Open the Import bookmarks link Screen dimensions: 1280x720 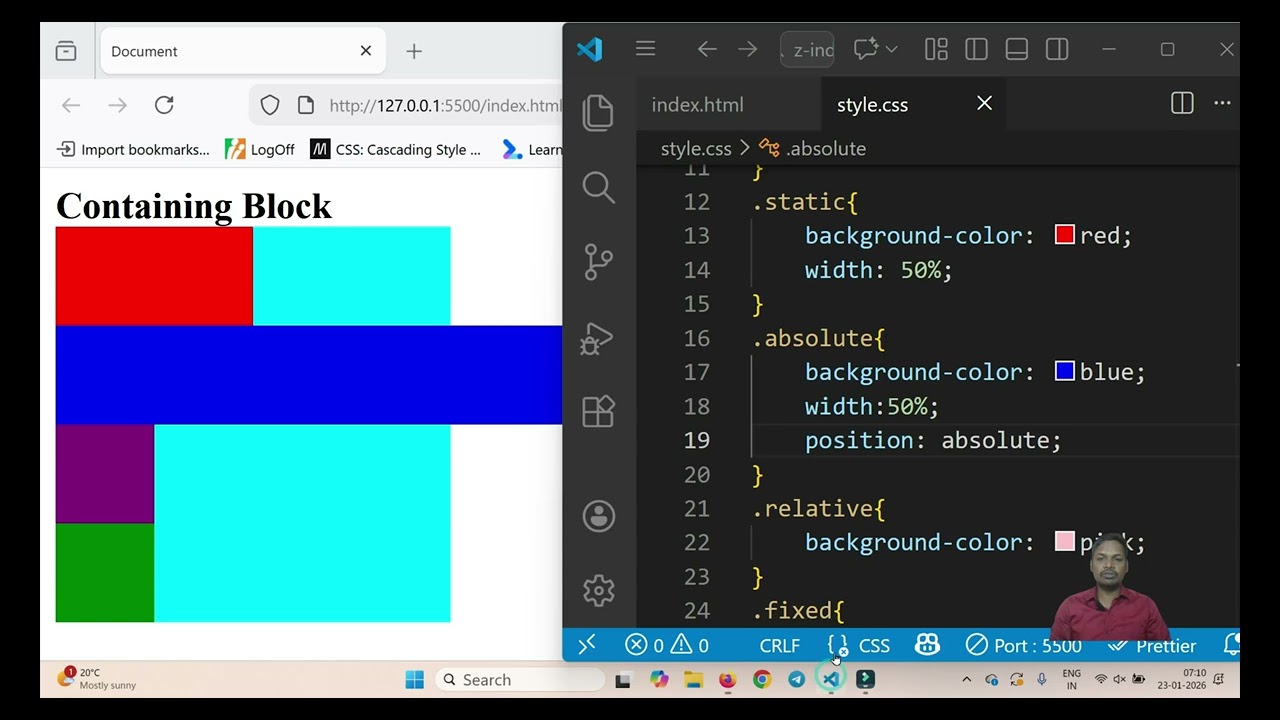133,149
